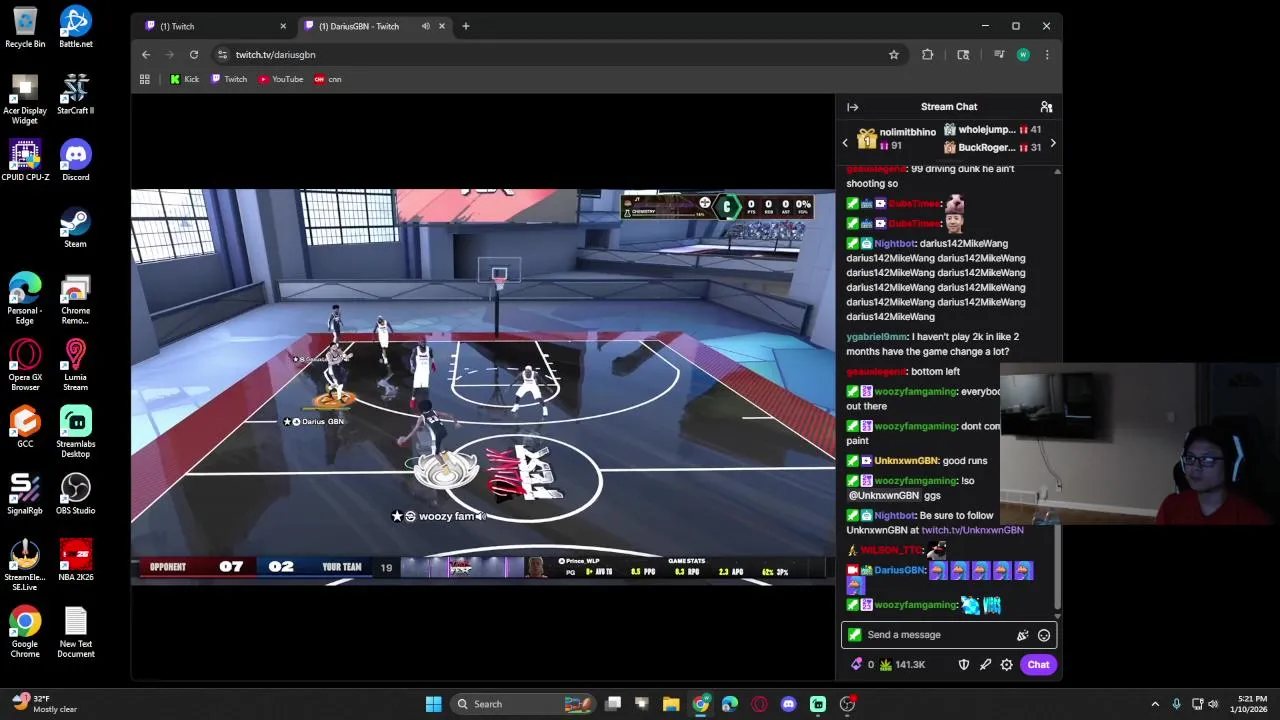Viewport: 1280px width, 720px height.
Task: Show previous gift leaderboard entries
Action: 845,144
